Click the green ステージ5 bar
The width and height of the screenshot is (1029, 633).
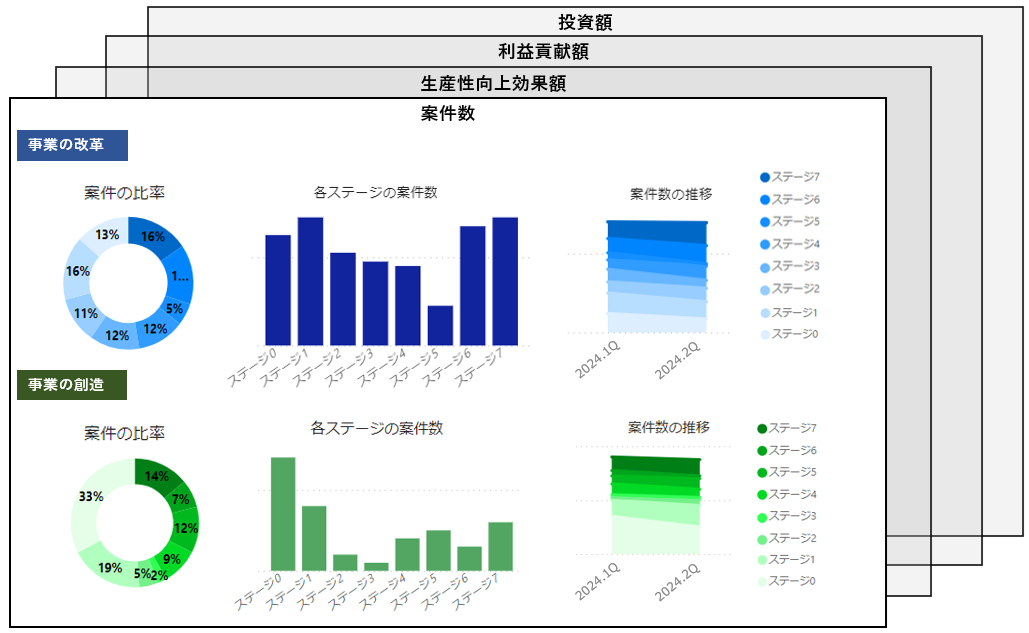click(438, 550)
